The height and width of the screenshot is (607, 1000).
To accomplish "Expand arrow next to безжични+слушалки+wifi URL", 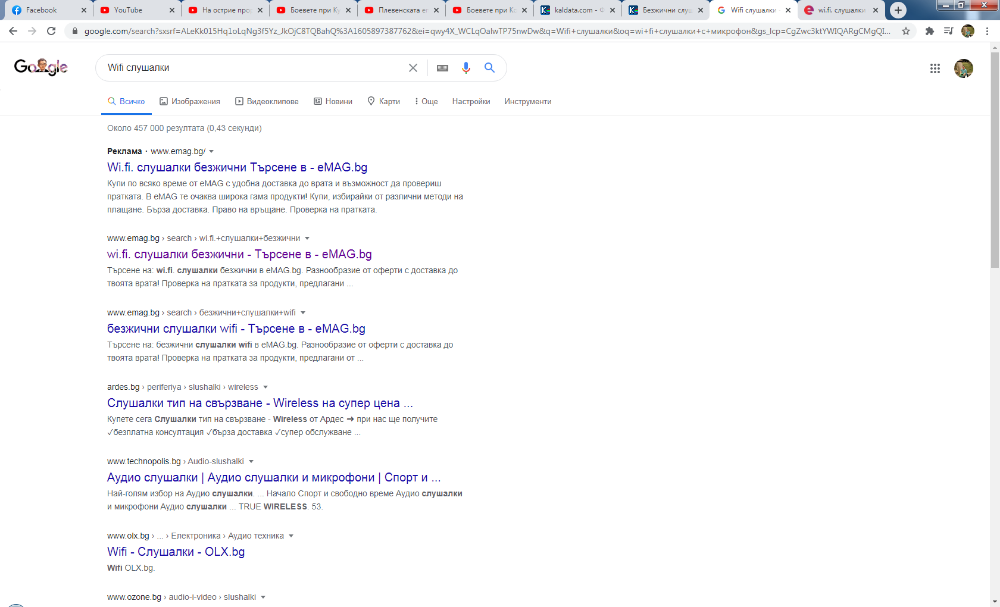I will (x=303, y=313).
